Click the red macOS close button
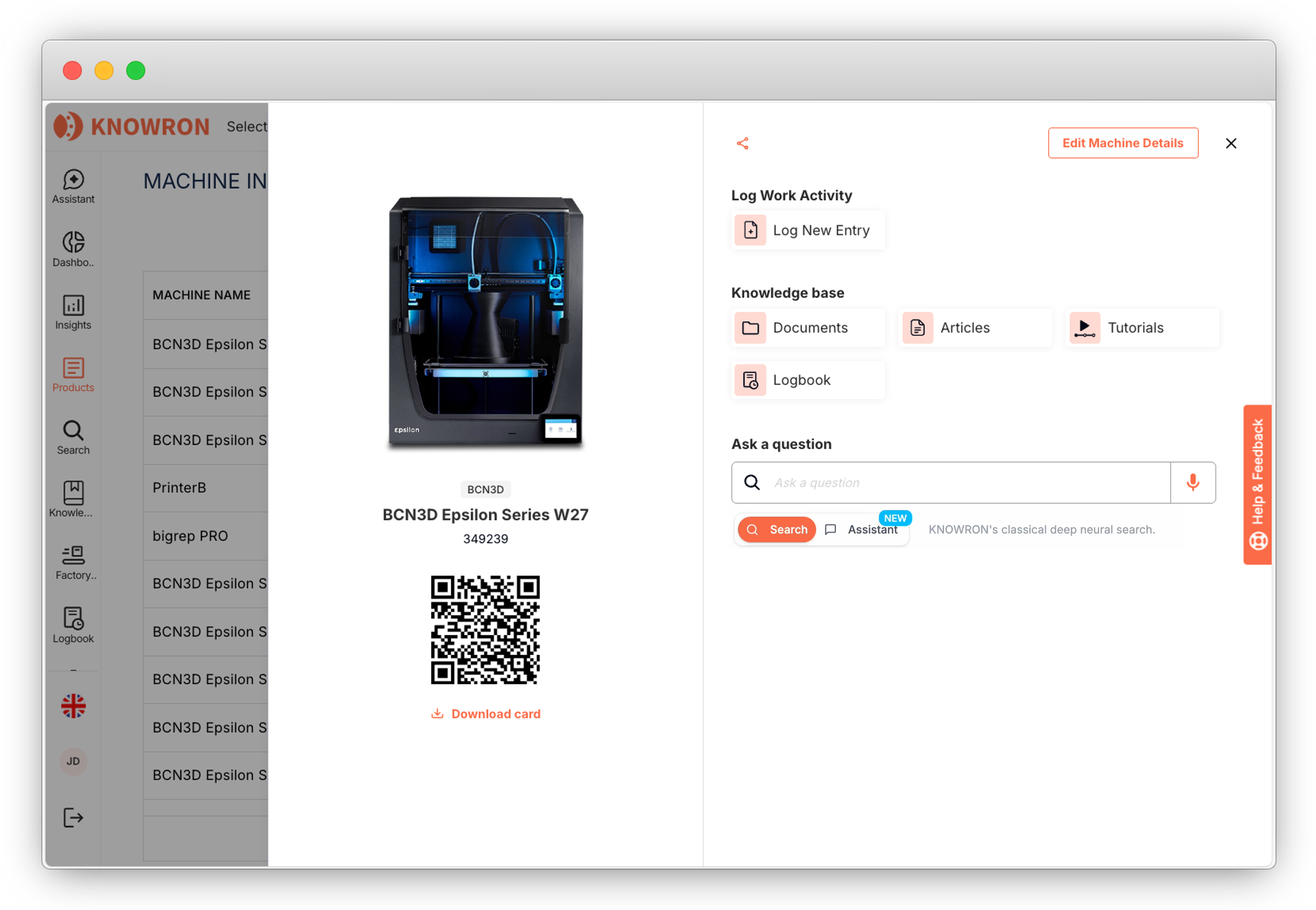 [73, 71]
